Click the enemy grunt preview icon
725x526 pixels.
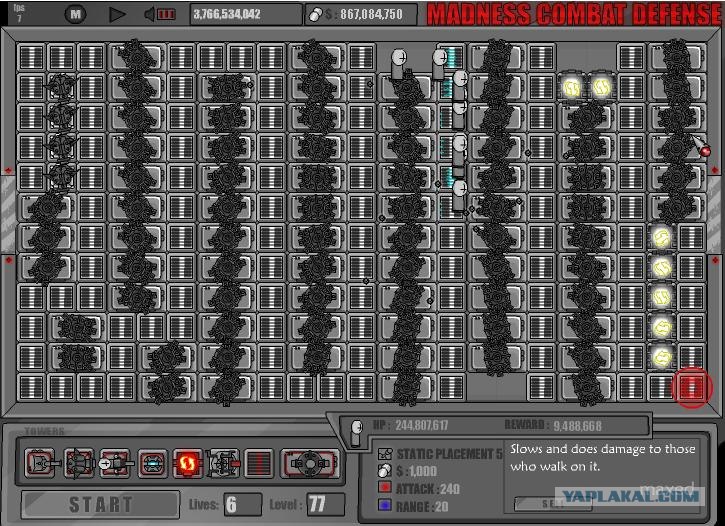pos(356,432)
